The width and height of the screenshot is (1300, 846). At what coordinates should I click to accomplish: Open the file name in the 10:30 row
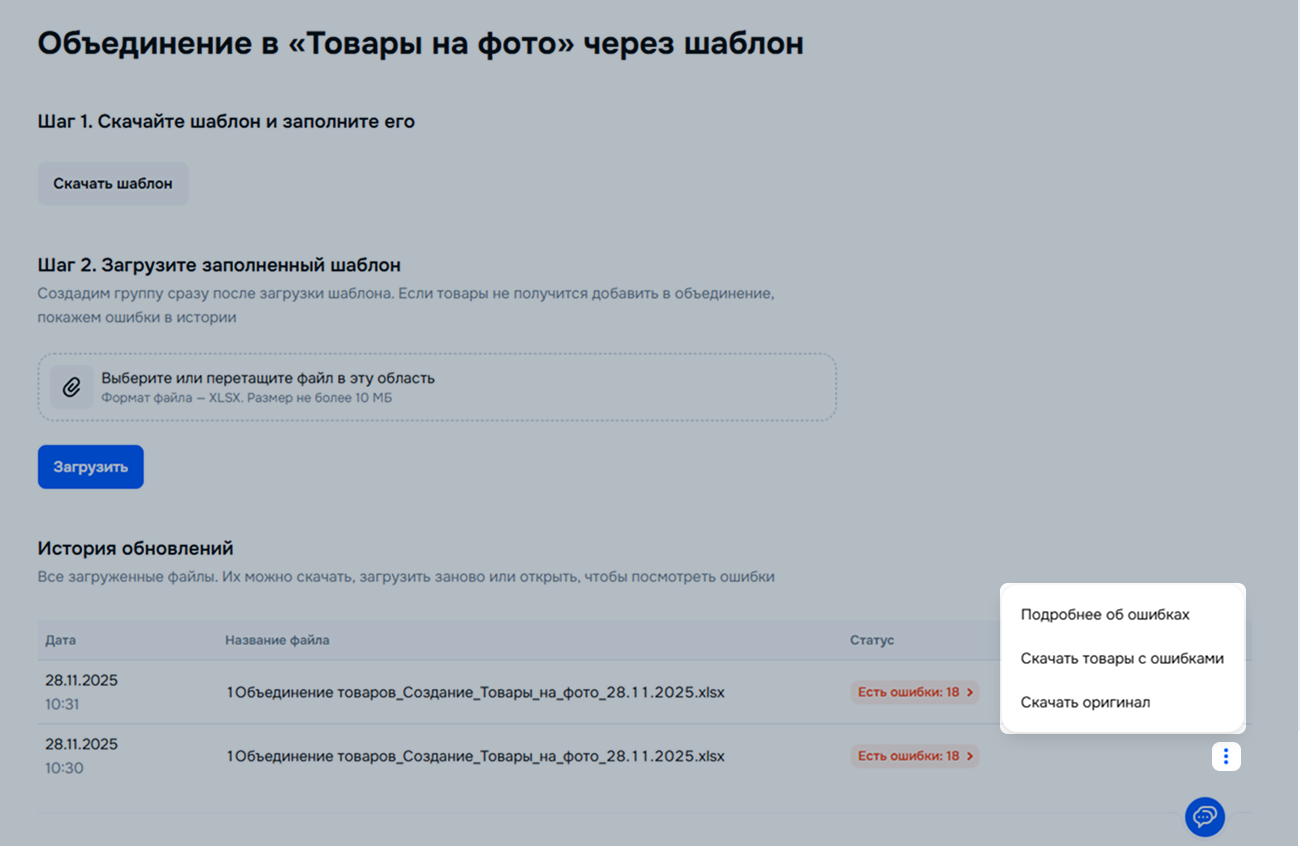point(475,756)
